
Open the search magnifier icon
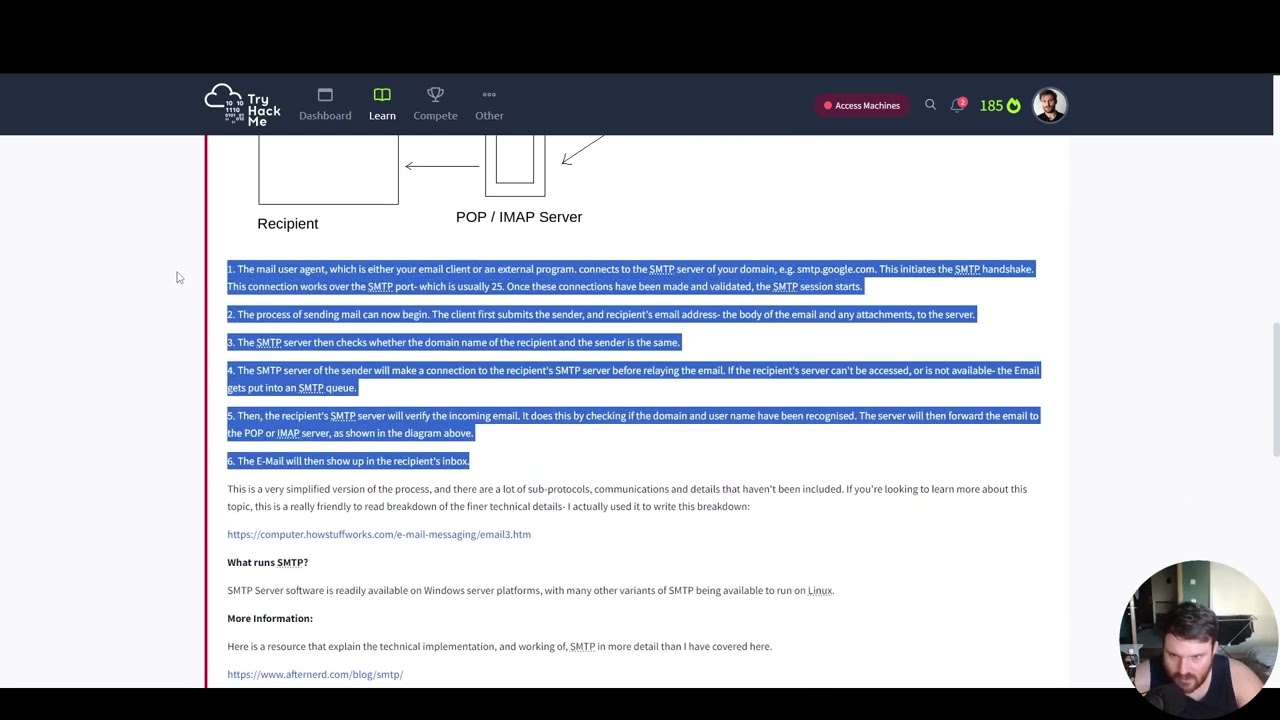[x=930, y=104]
